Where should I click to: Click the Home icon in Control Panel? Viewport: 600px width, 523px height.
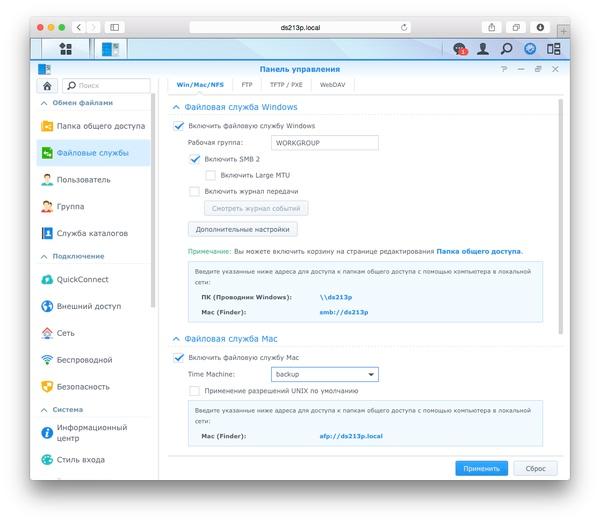[x=47, y=86]
